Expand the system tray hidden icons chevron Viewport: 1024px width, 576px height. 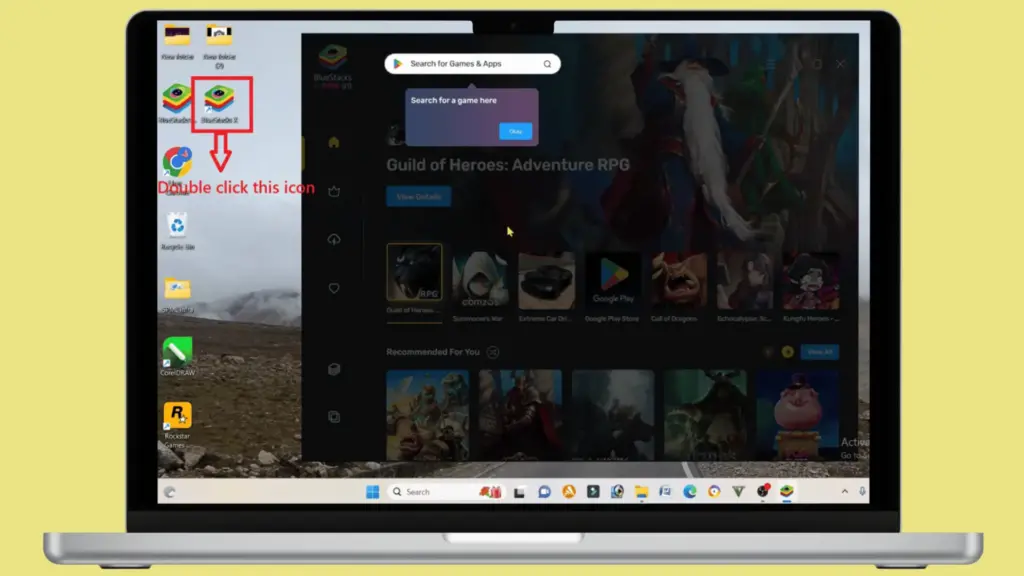tap(844, 492)
